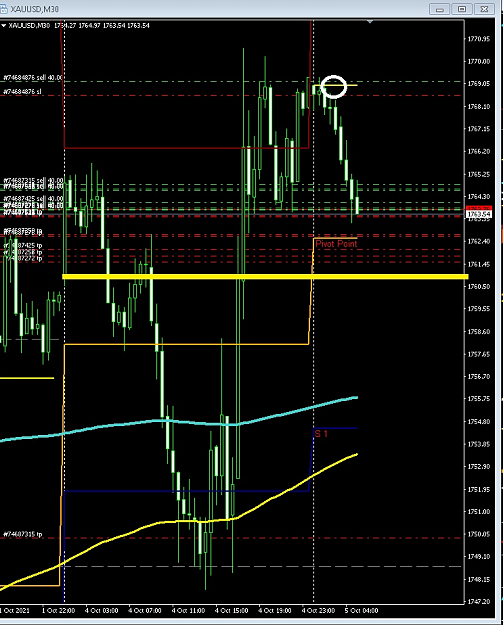Click the grey chart shift triangle marker
Viewport: 503px width, 625px height.
pos(370,22)
